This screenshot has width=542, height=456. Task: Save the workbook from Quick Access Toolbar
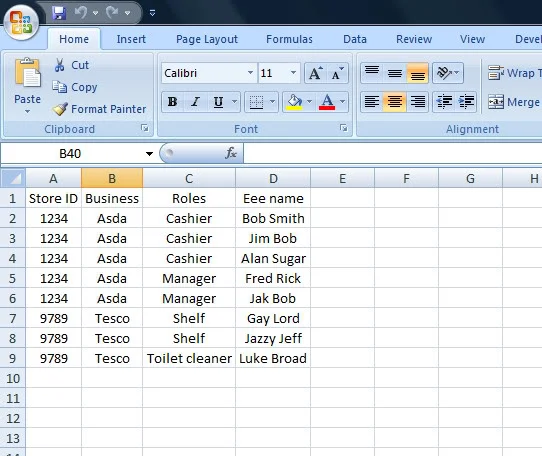pyautogui.click(x=59, y=13)
